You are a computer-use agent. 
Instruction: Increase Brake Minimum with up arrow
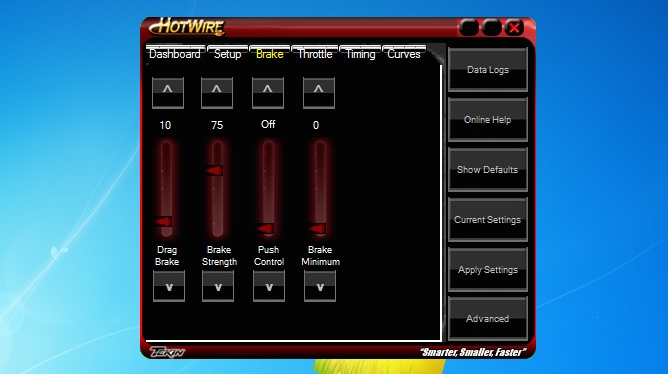point(319,93)
